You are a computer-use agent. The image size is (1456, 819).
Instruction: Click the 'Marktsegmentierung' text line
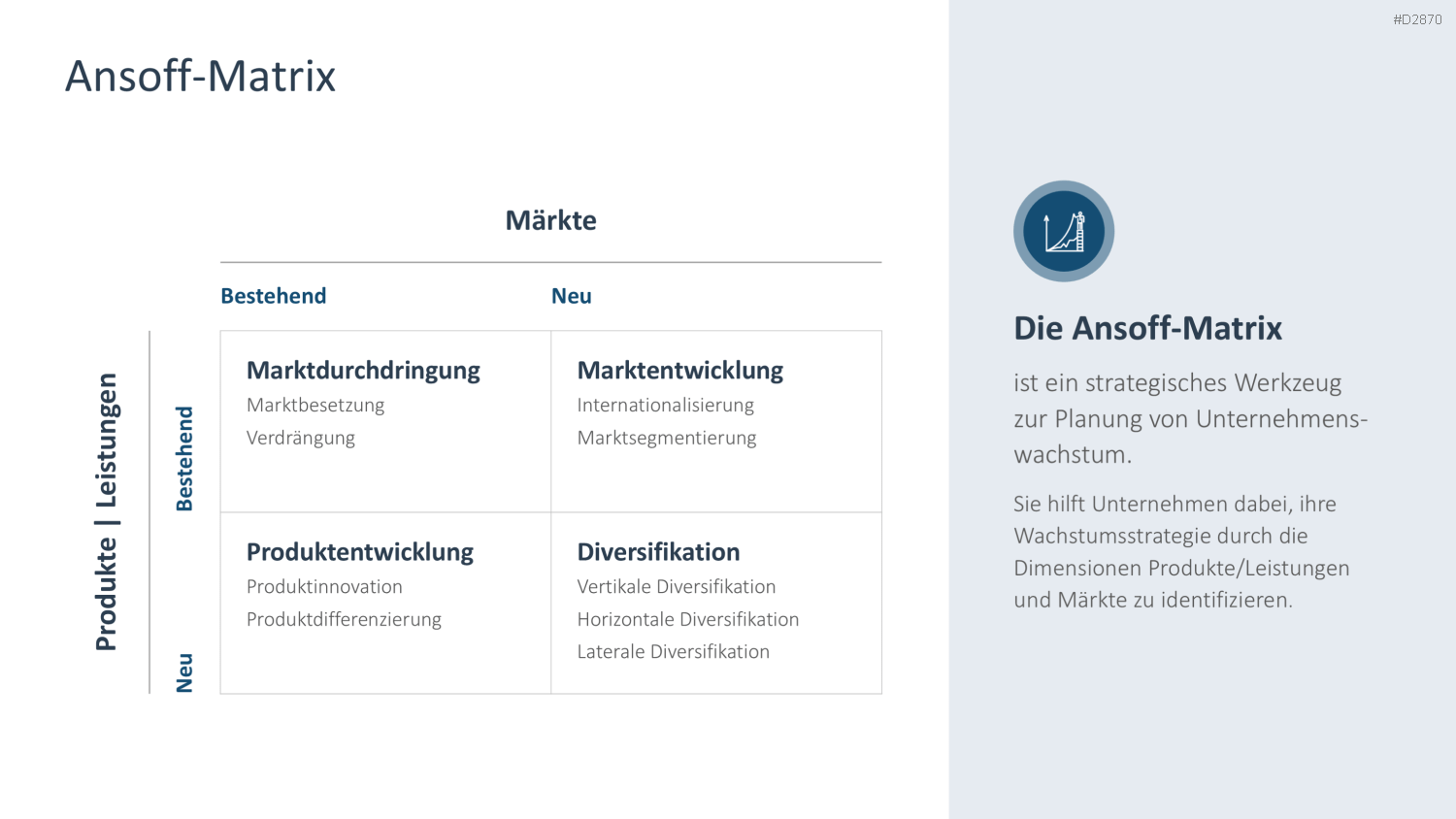(x=667, y=438)
